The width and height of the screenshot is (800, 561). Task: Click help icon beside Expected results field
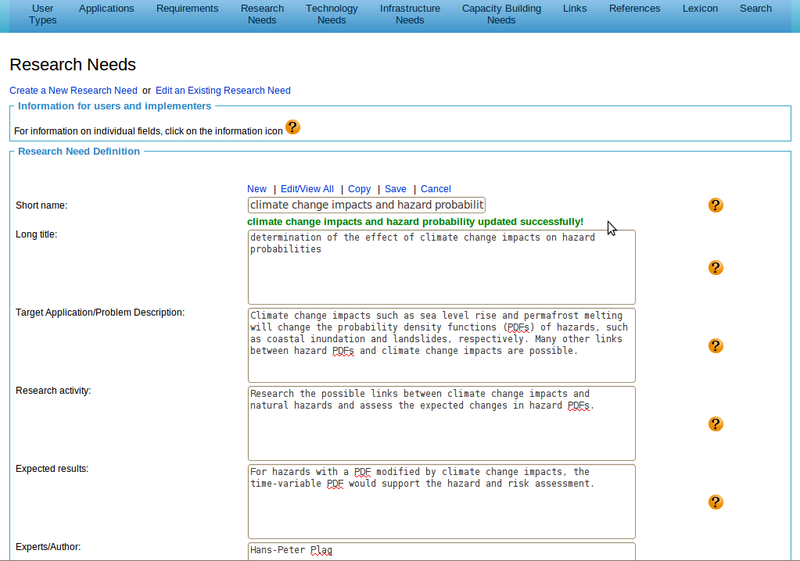[715, 502]
